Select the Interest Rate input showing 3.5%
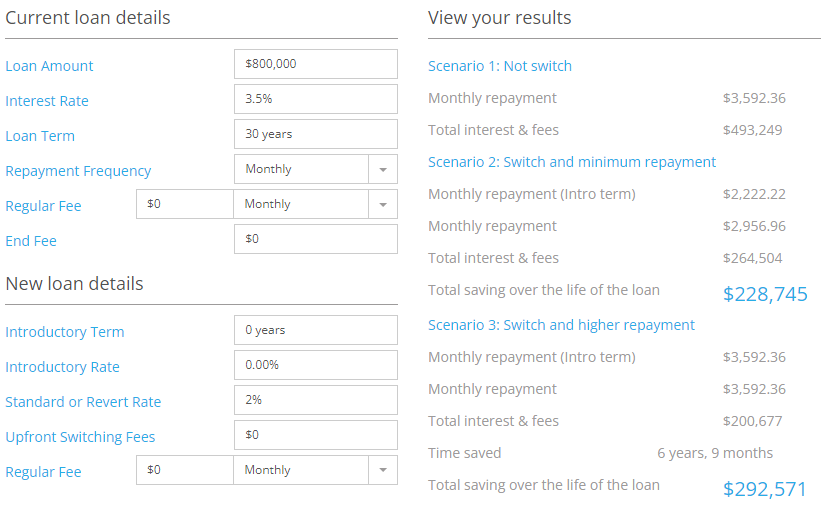 pyautogui.click(x=316, y=99)
